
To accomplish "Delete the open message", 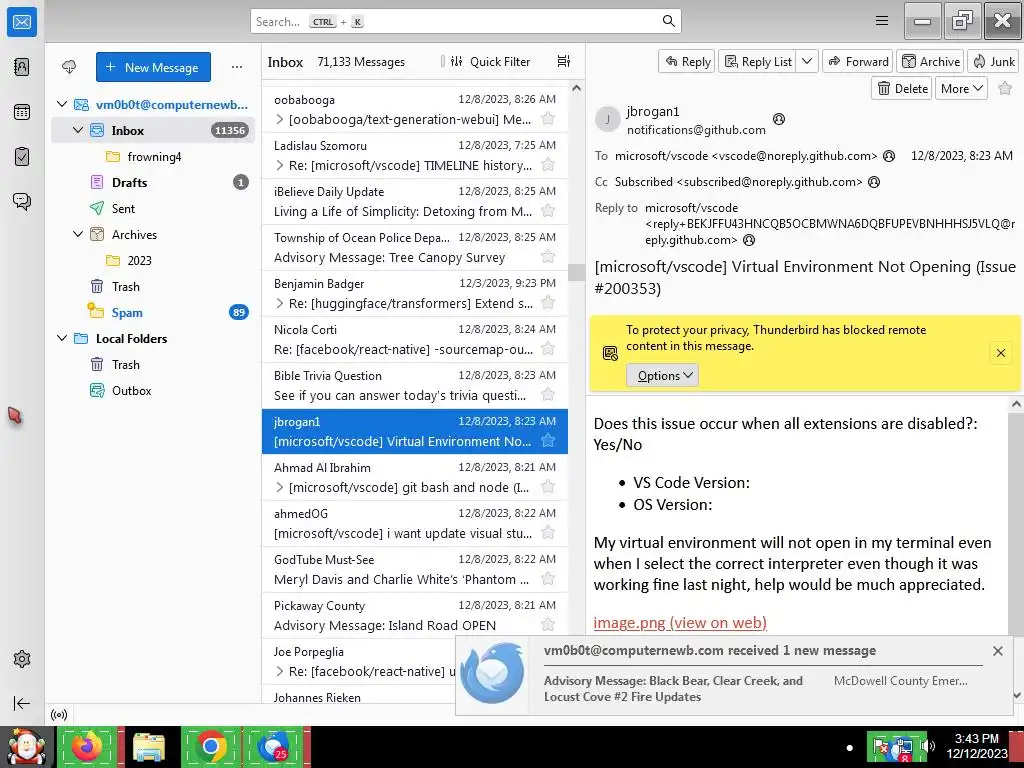I will [x=903, y=88].
